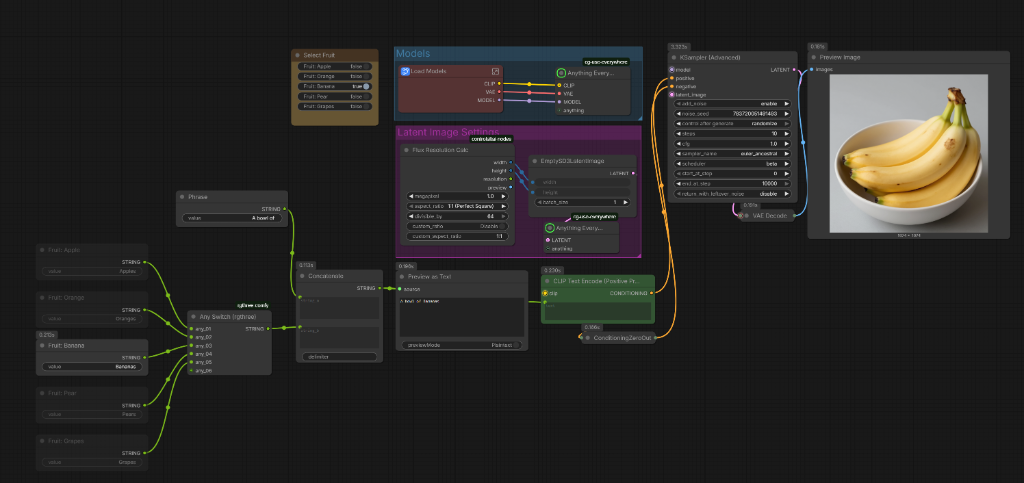Open the return_with_leftover_noise combo

click(x=733, y=194)
